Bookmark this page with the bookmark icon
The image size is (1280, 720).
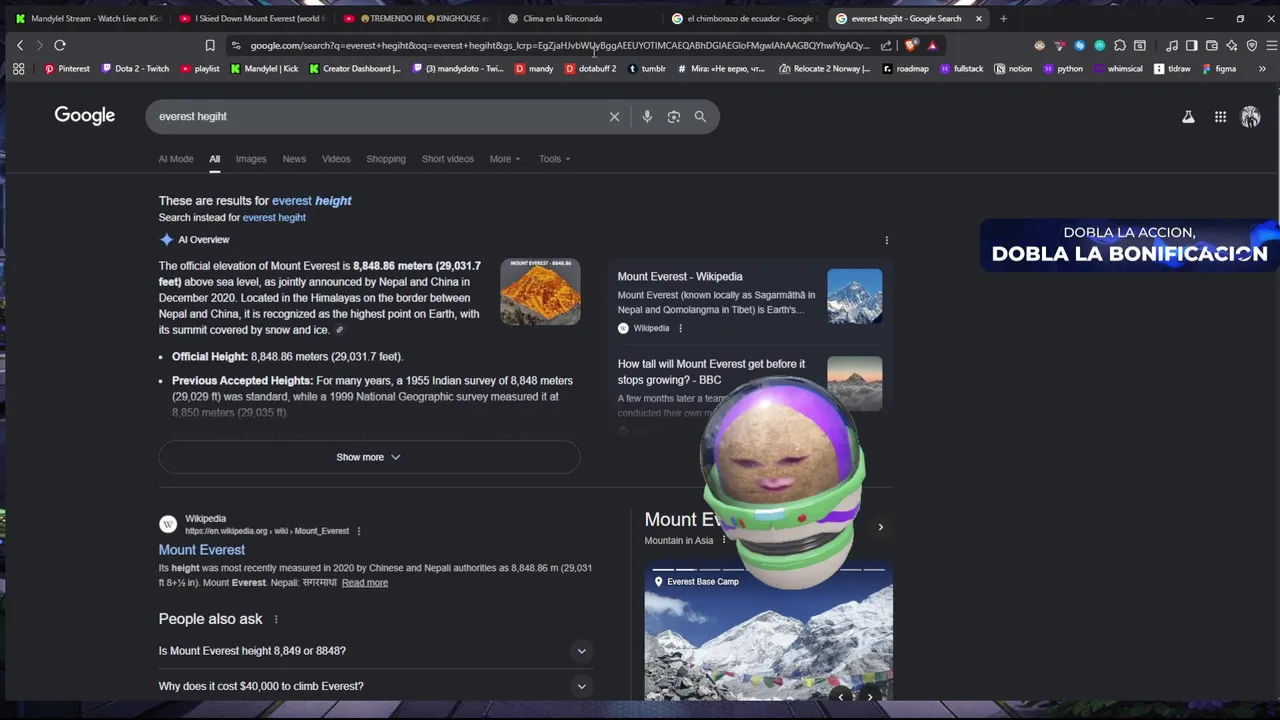(x=210, y=45)
